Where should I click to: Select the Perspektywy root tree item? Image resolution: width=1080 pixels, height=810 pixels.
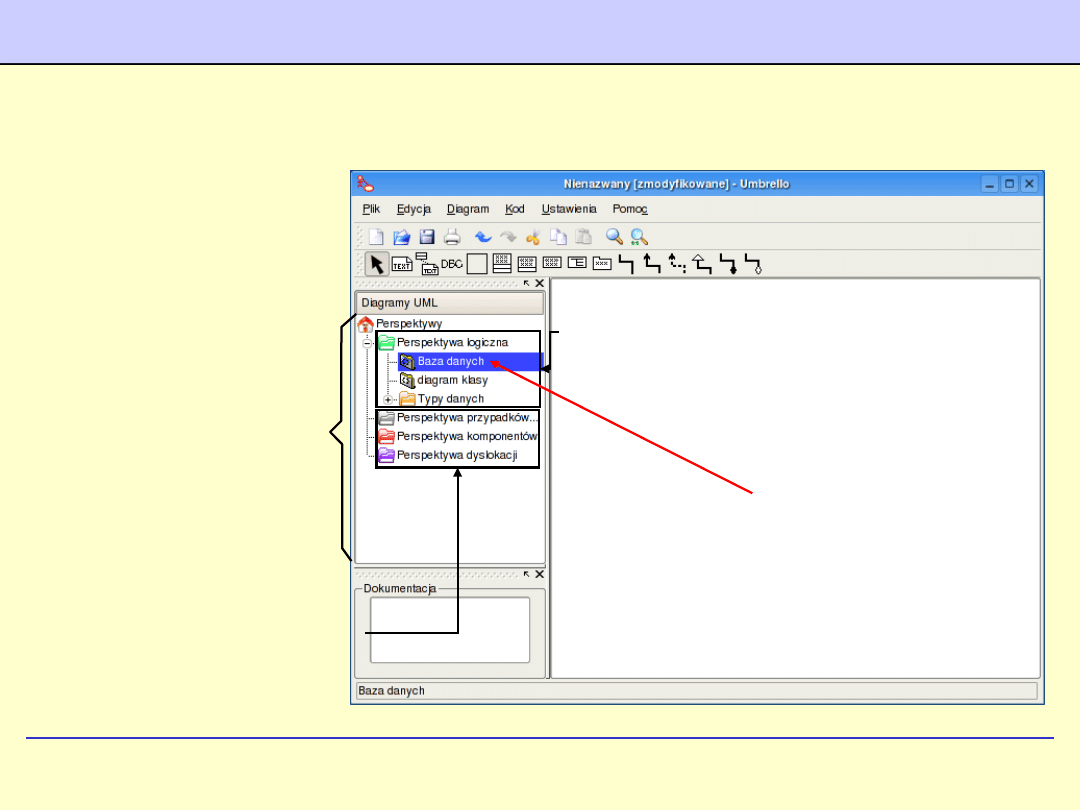(x=408, y=324)
